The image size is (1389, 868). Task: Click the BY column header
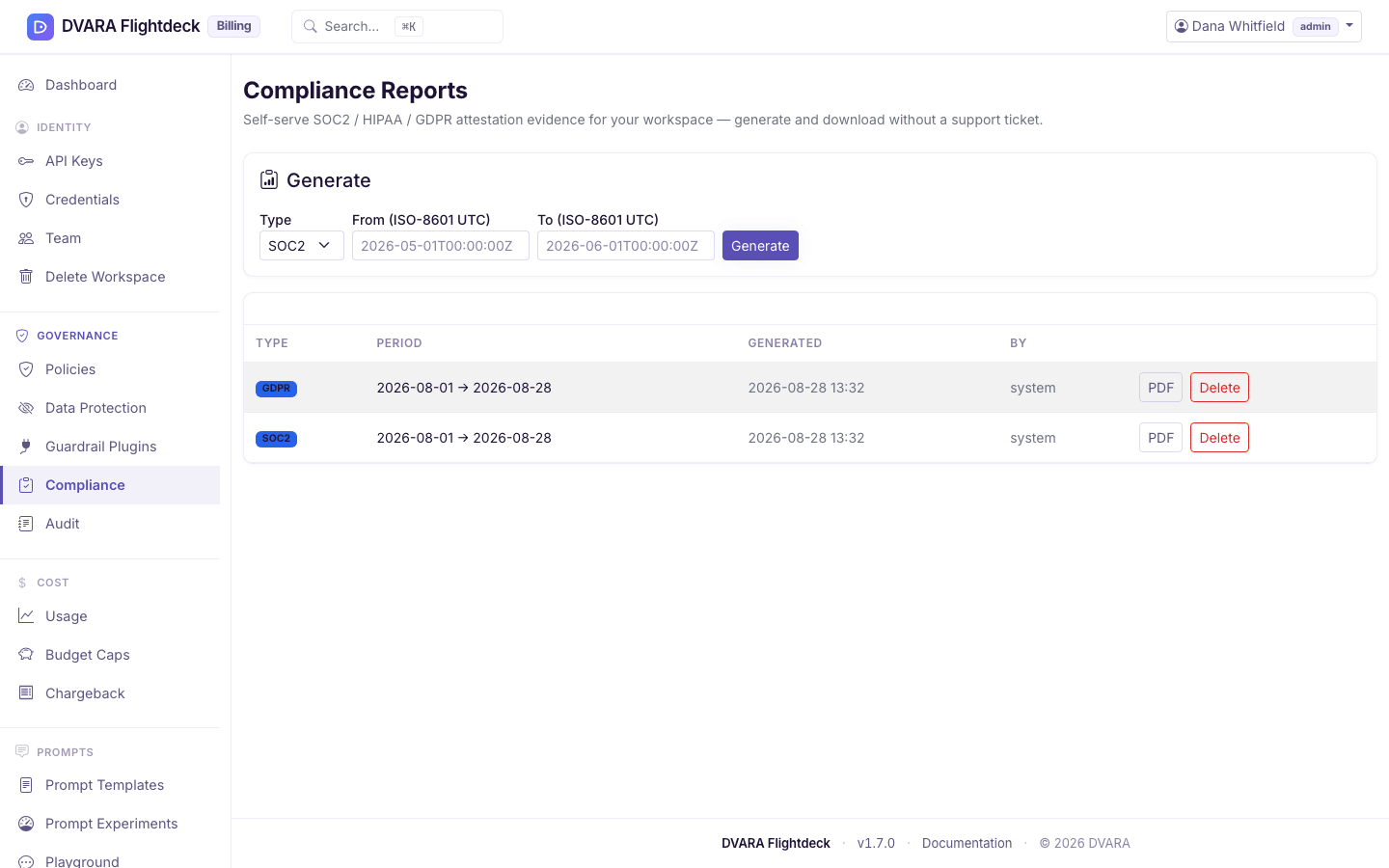click(1018, 343)
